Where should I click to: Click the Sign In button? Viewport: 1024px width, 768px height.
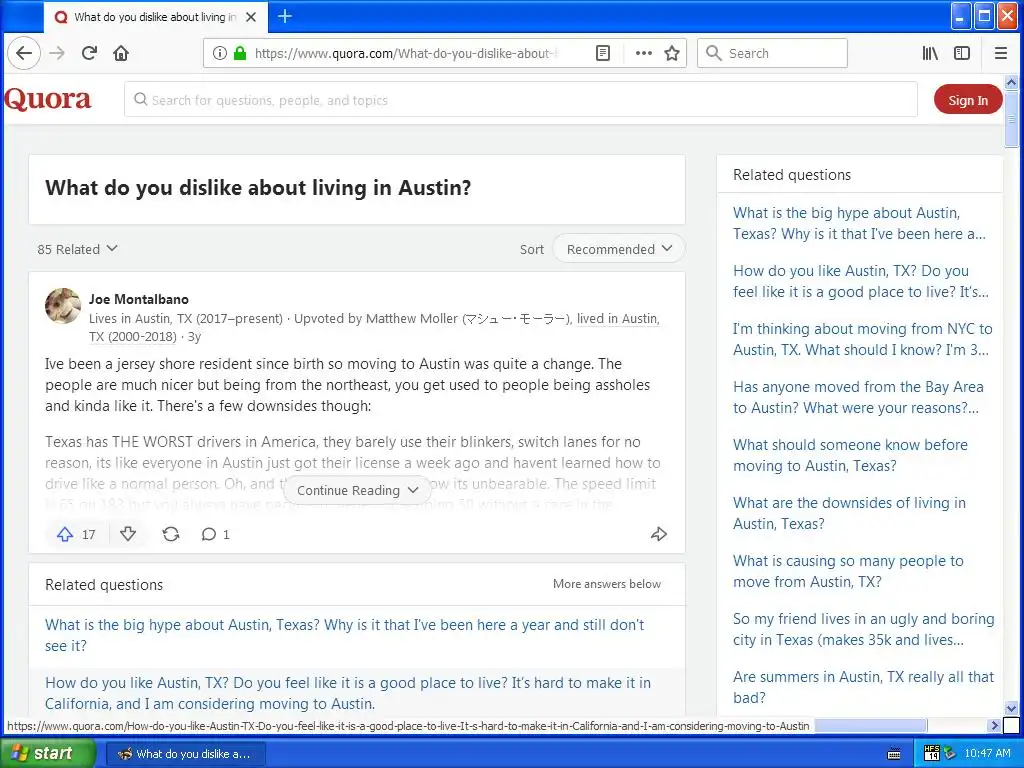pyautogui.click(x=968, y=100)
